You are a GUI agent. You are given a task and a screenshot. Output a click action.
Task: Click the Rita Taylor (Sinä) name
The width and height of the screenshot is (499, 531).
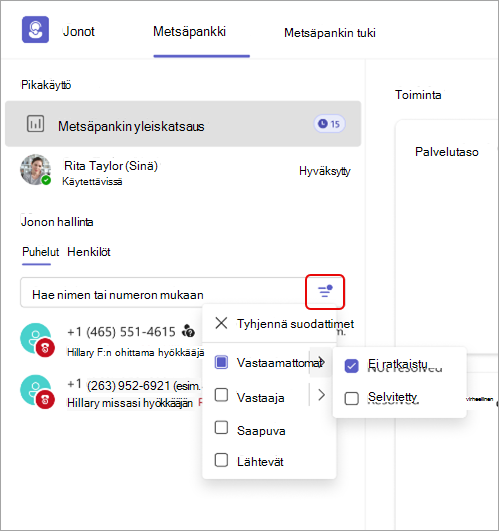point(111,166)
